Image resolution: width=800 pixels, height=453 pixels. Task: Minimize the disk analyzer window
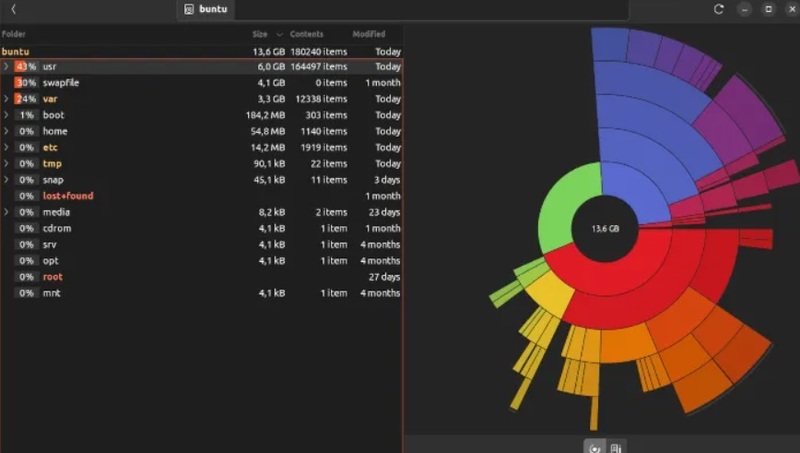pos(744,9)
